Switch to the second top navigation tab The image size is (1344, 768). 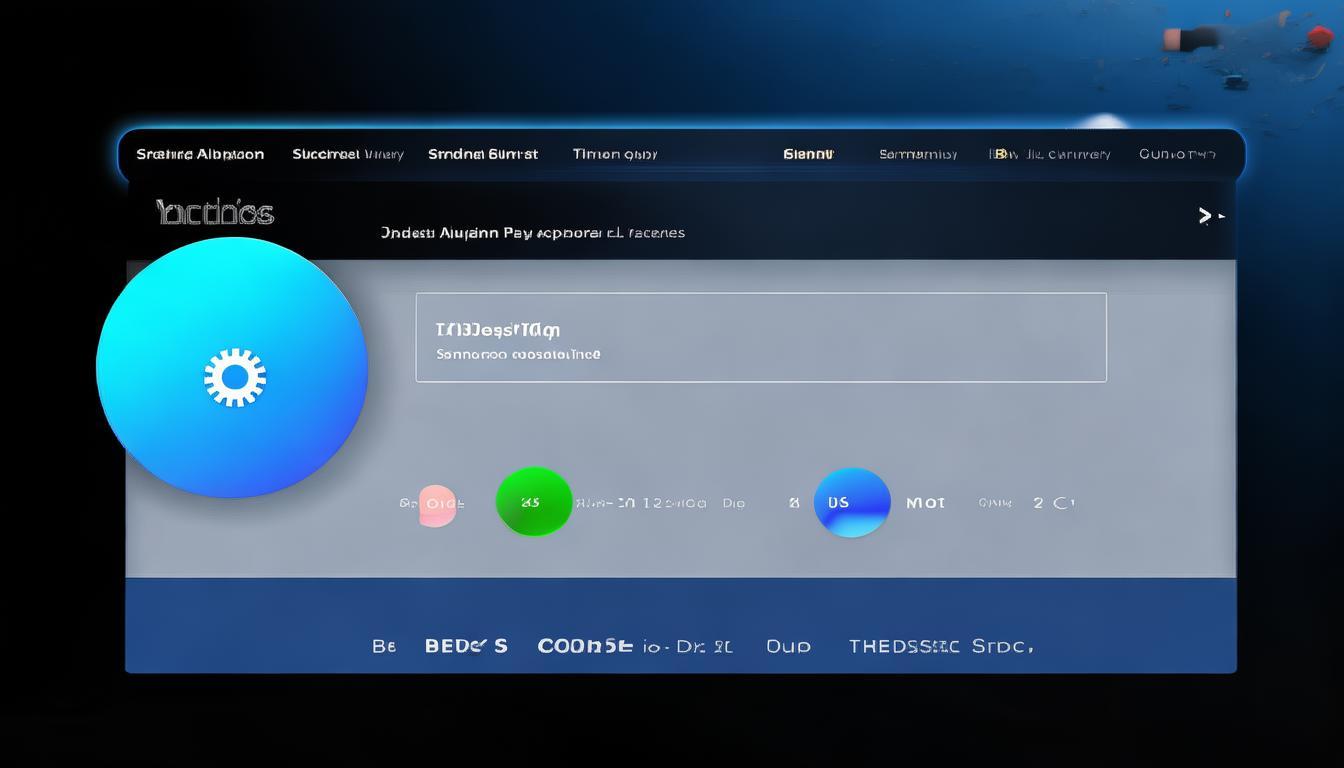[347, 154]
